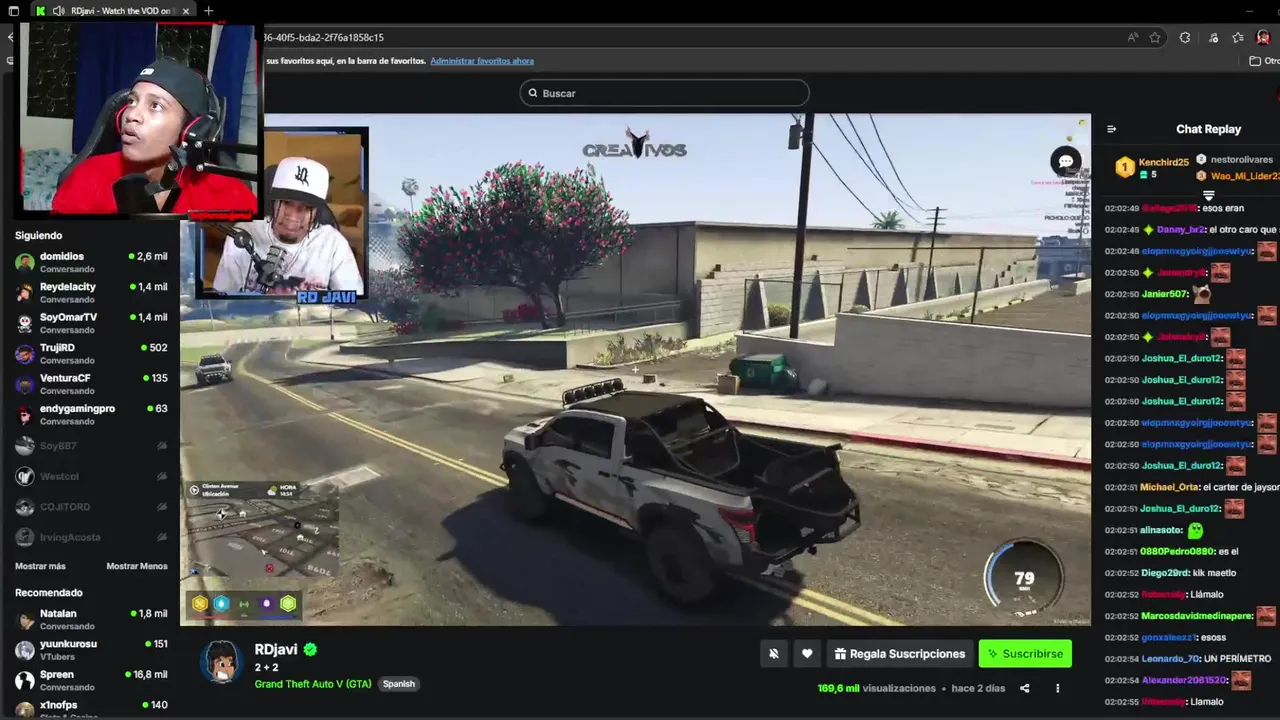Open top gifter Kenchird25 badge
Image resolution: width=1280 pixels, height=720 pixels.
pyautogui.click(x=1125, y=167)
